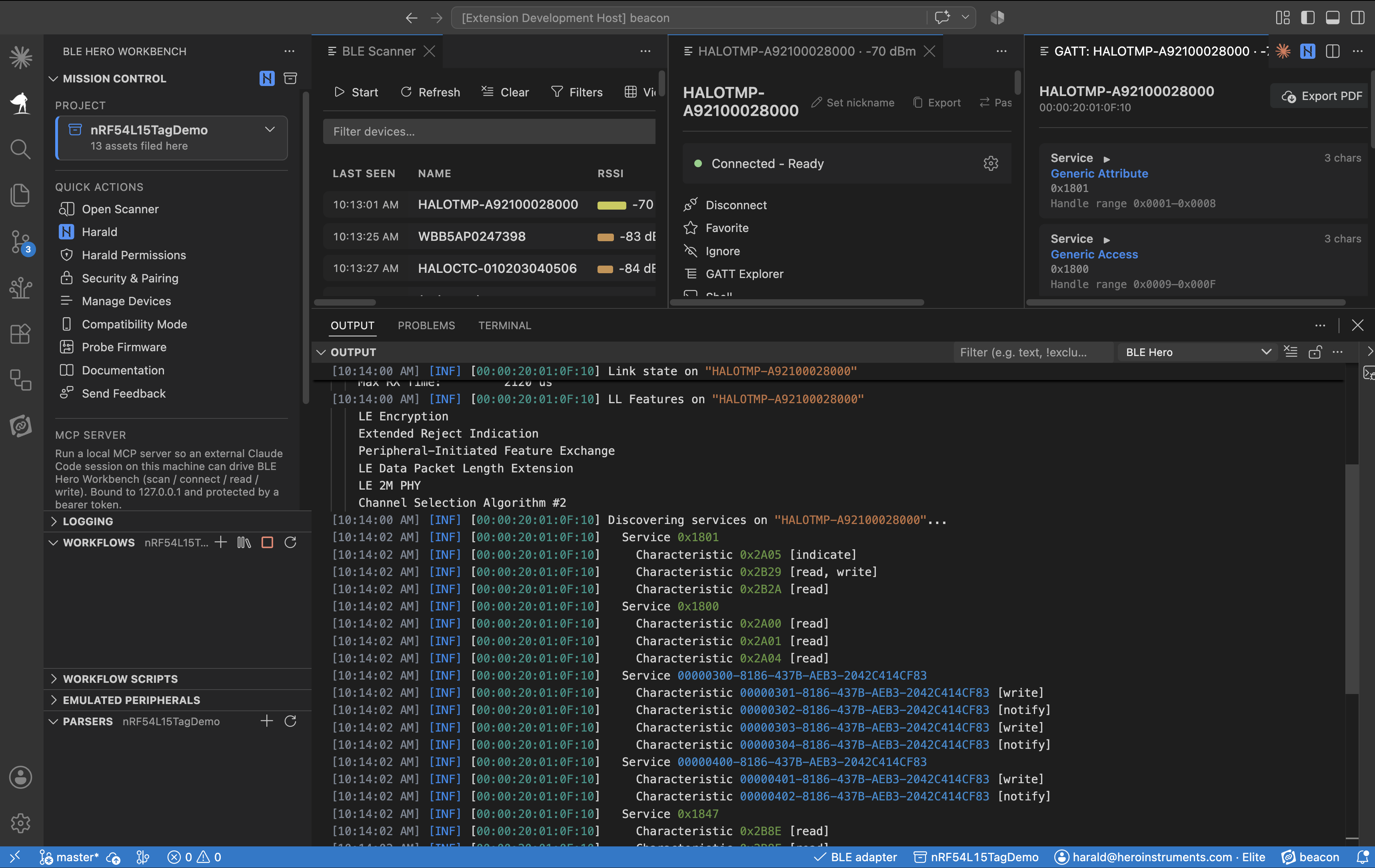Image resolution: width=1375 pixels, height=868 pixels.
Task: Toggle the bottom panel visibility
Action: 1333,18
